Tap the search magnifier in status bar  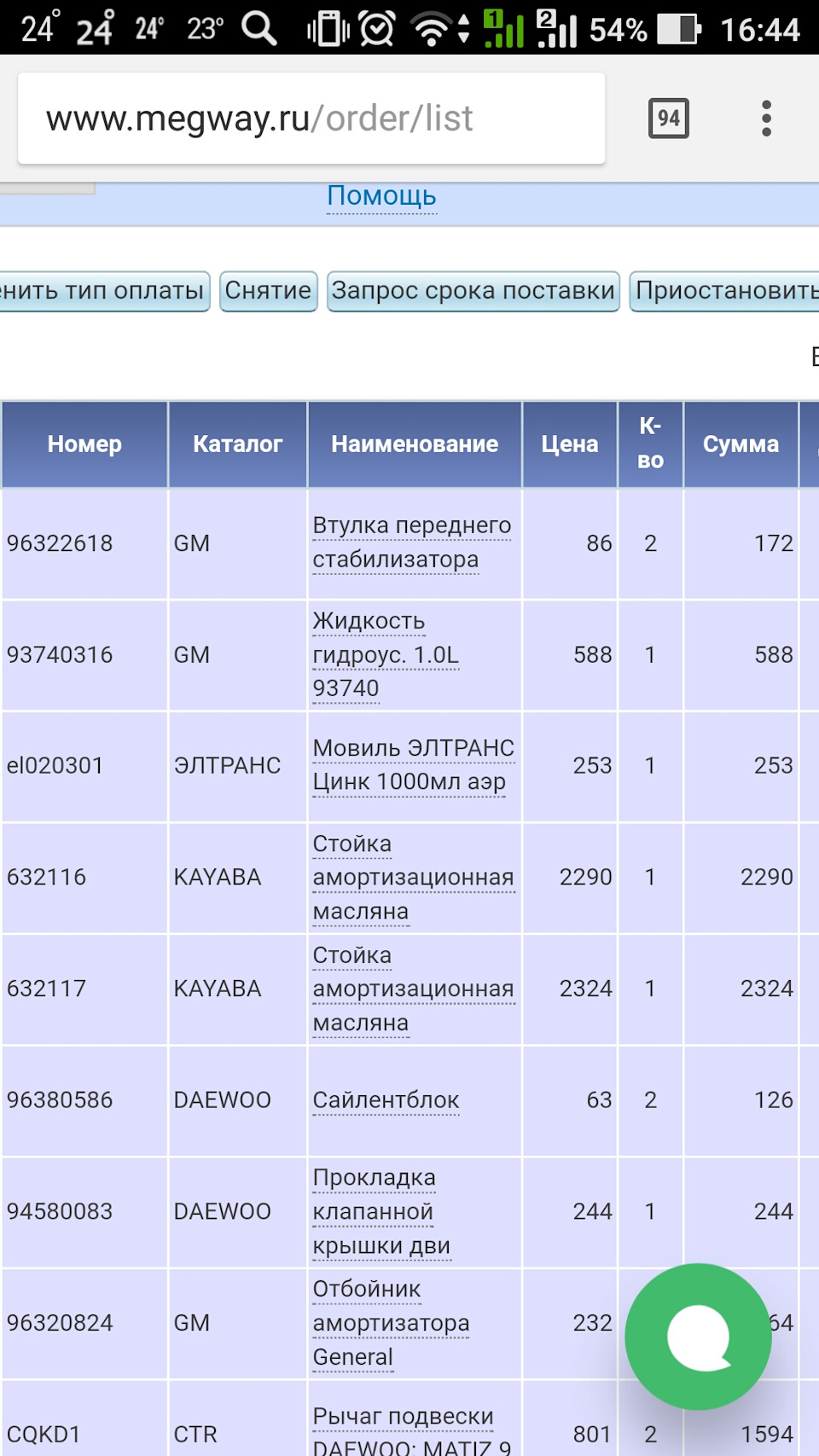pos(259,28)
